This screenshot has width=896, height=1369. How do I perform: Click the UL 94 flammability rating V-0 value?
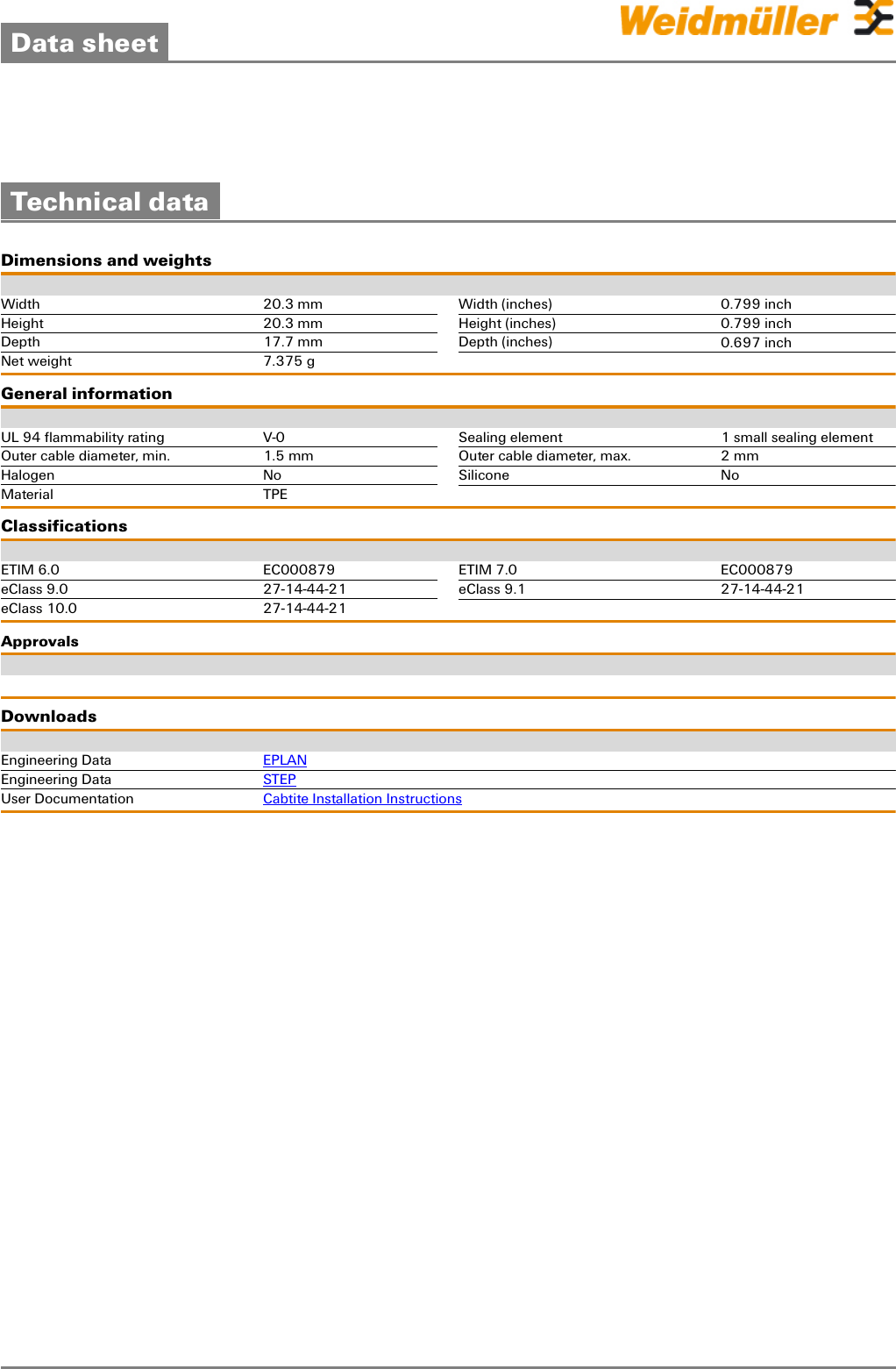274,438
